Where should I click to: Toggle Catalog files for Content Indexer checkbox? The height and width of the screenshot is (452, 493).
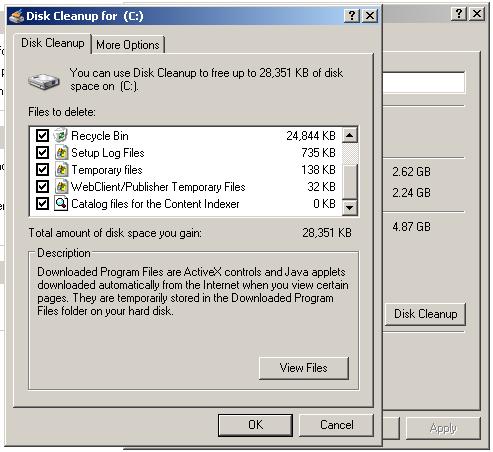(x=42, y=204)
